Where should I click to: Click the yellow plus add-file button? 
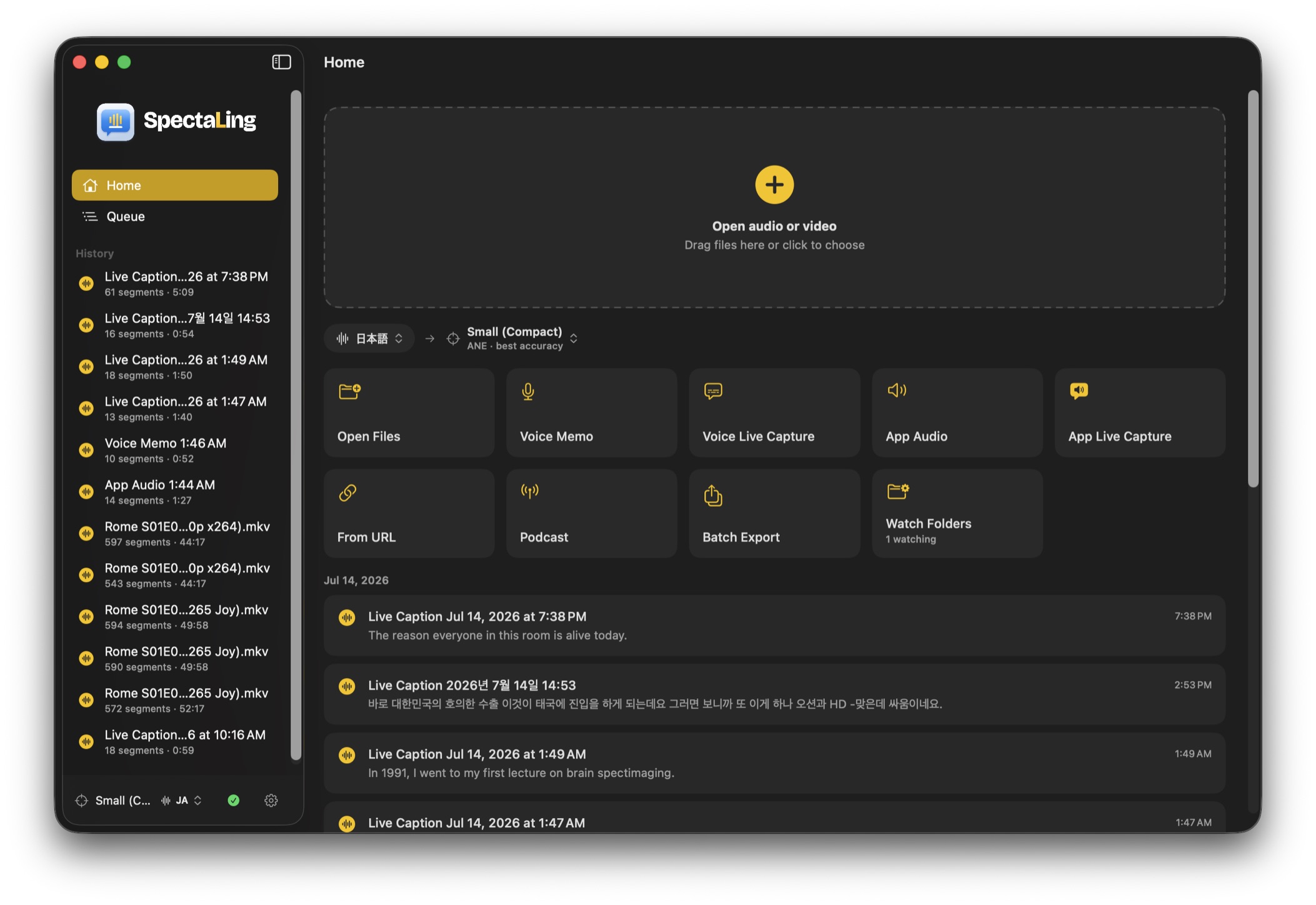[x=774, y=184]
